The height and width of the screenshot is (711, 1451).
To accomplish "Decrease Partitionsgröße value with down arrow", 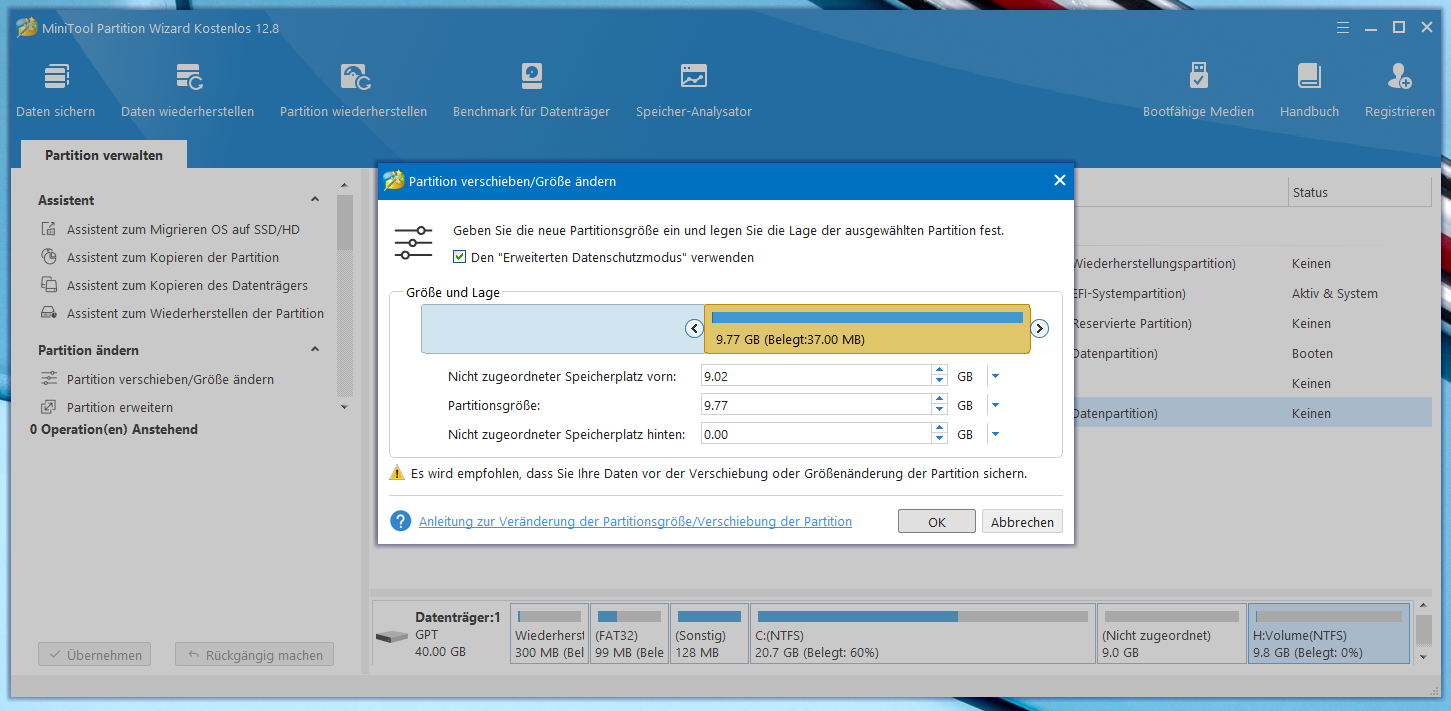I will (939, 411).
